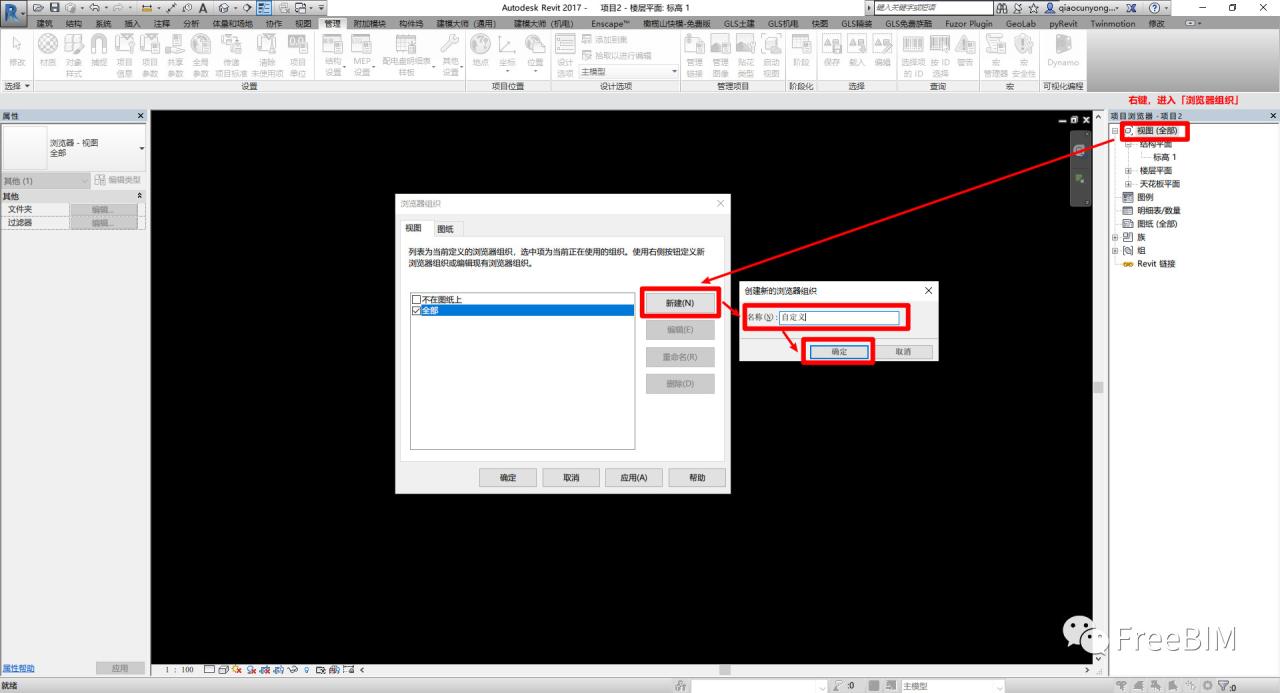Switch to the 图纸 tab in dialog
Viewport: 1280px width, 693px height.
pos(445,229)
